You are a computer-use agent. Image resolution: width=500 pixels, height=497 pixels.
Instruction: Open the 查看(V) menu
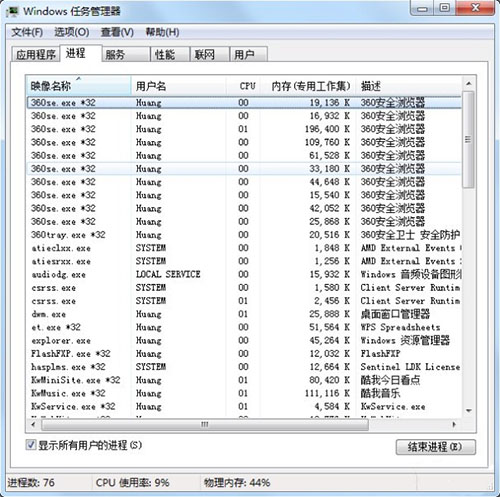click(x=117, y=32)
